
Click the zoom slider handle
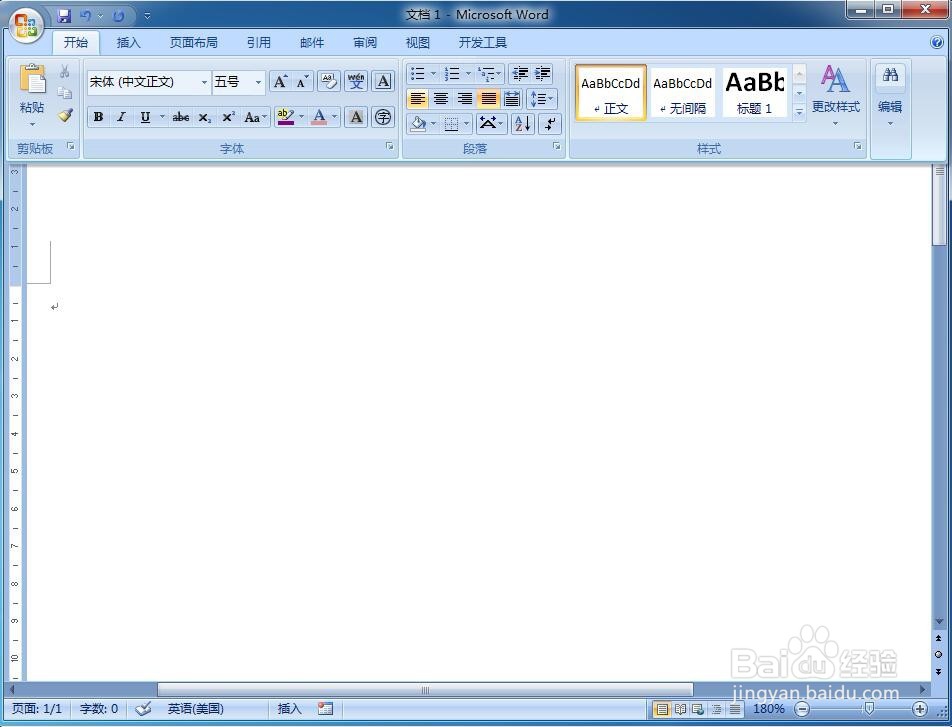pos(869,708)
